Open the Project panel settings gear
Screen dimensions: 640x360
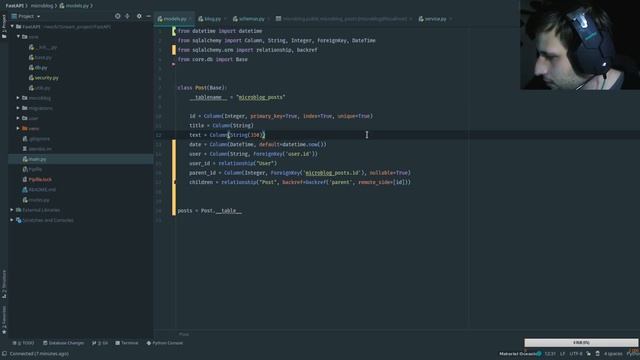tap(139, 16)
